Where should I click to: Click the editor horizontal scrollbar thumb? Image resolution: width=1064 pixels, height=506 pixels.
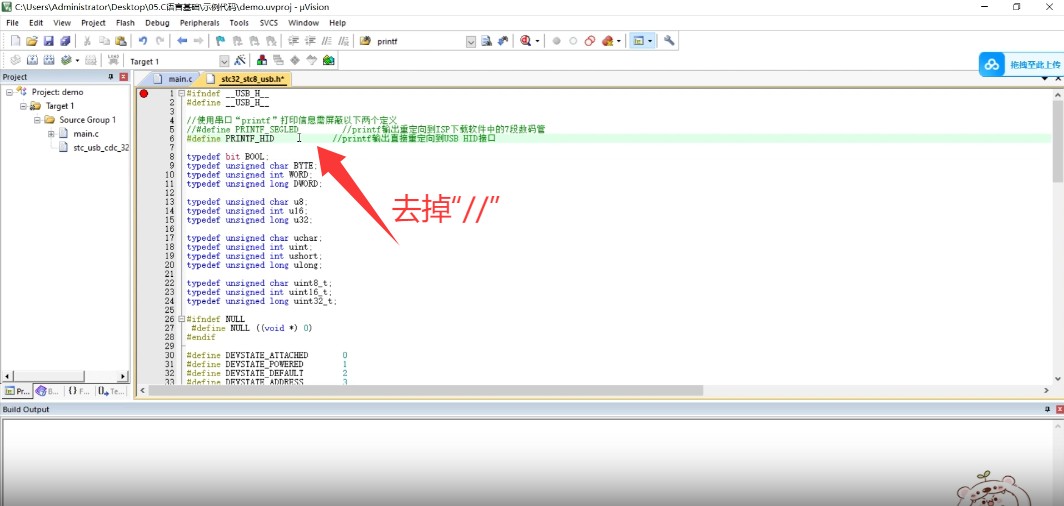point(425,391)
